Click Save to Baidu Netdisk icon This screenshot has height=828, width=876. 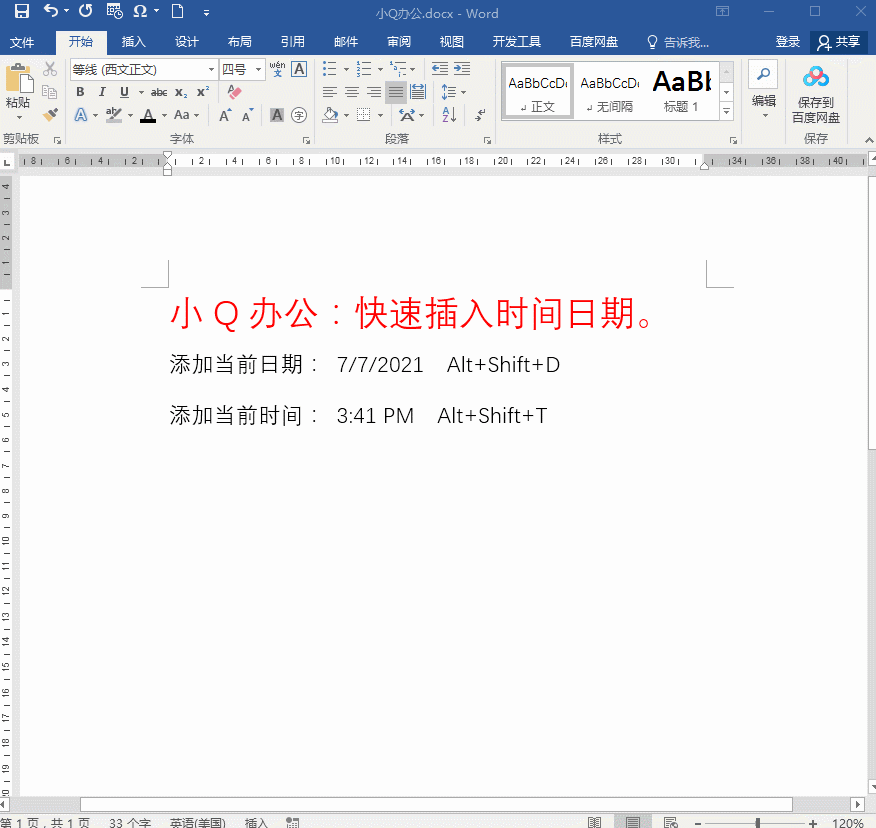tap(816, 94)
